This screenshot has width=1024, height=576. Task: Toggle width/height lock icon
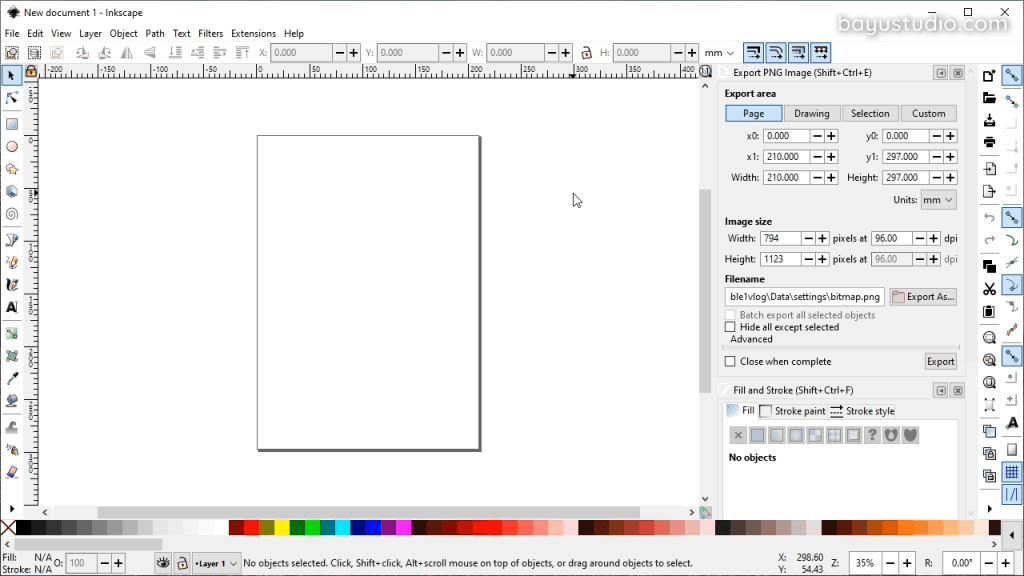pos(586,53)
